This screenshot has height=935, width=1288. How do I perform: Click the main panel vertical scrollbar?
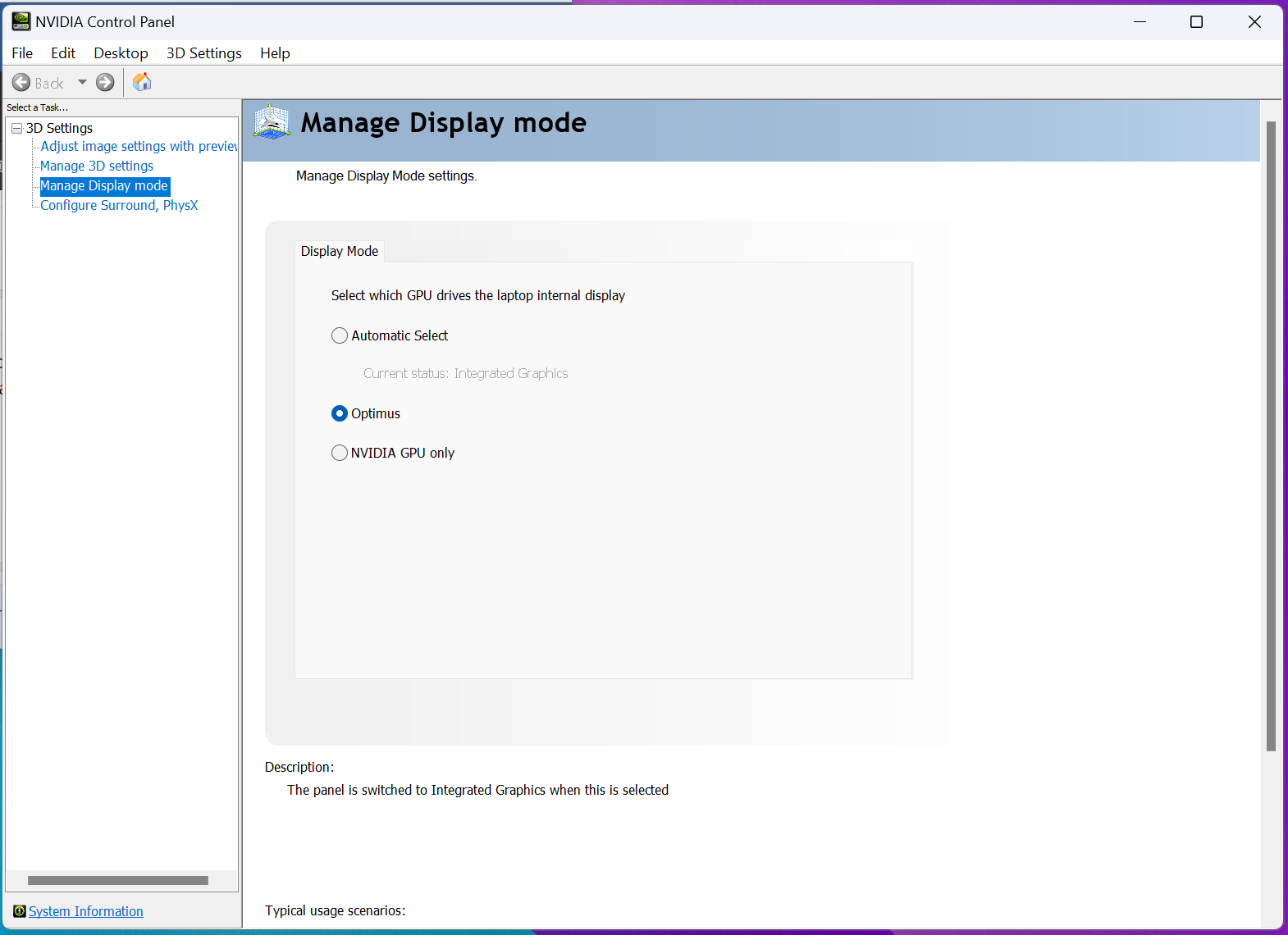tap(1271, 436)
